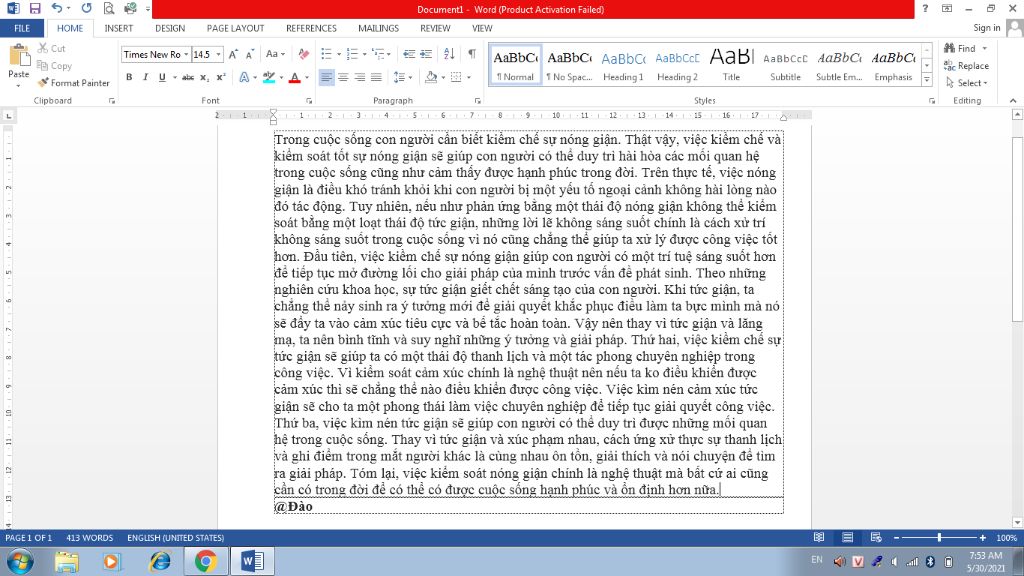Open the font name dropdown
The height and width of the screenshot is (576, 1024).
click(x=186, y=54)
